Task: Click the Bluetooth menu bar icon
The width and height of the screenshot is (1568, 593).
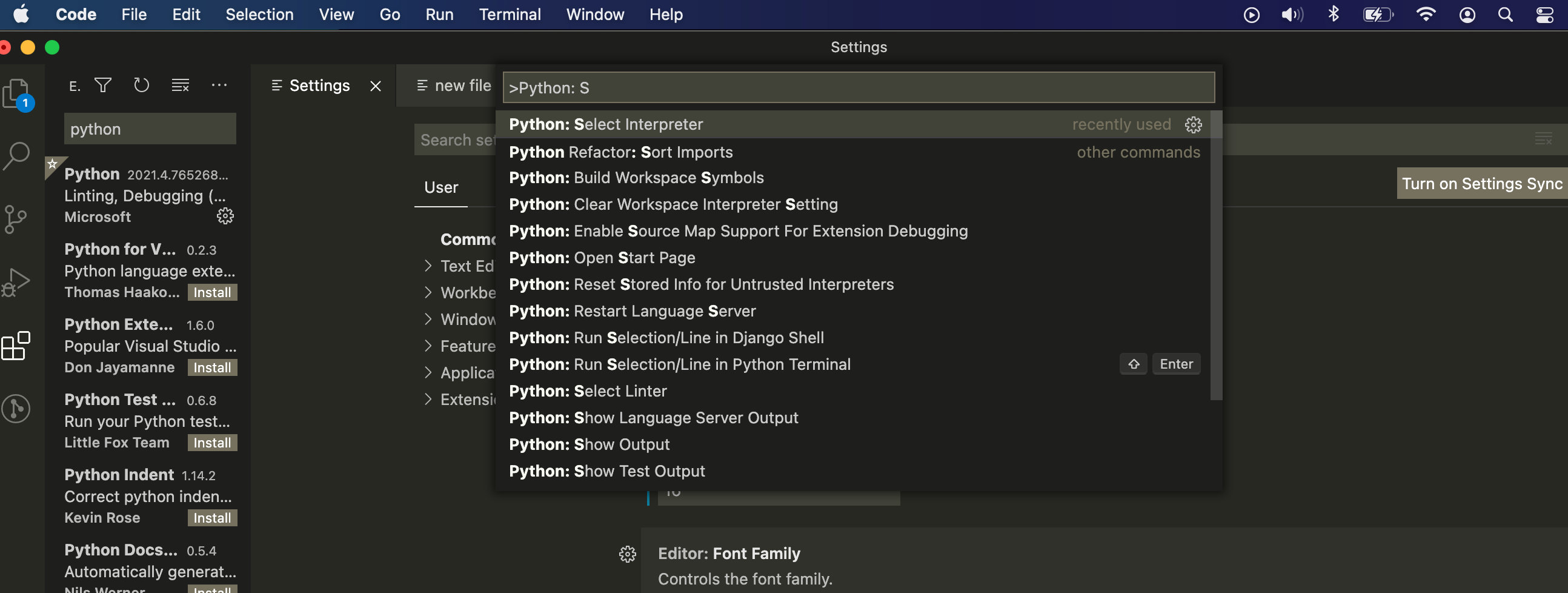Action: pos(1334,14)
